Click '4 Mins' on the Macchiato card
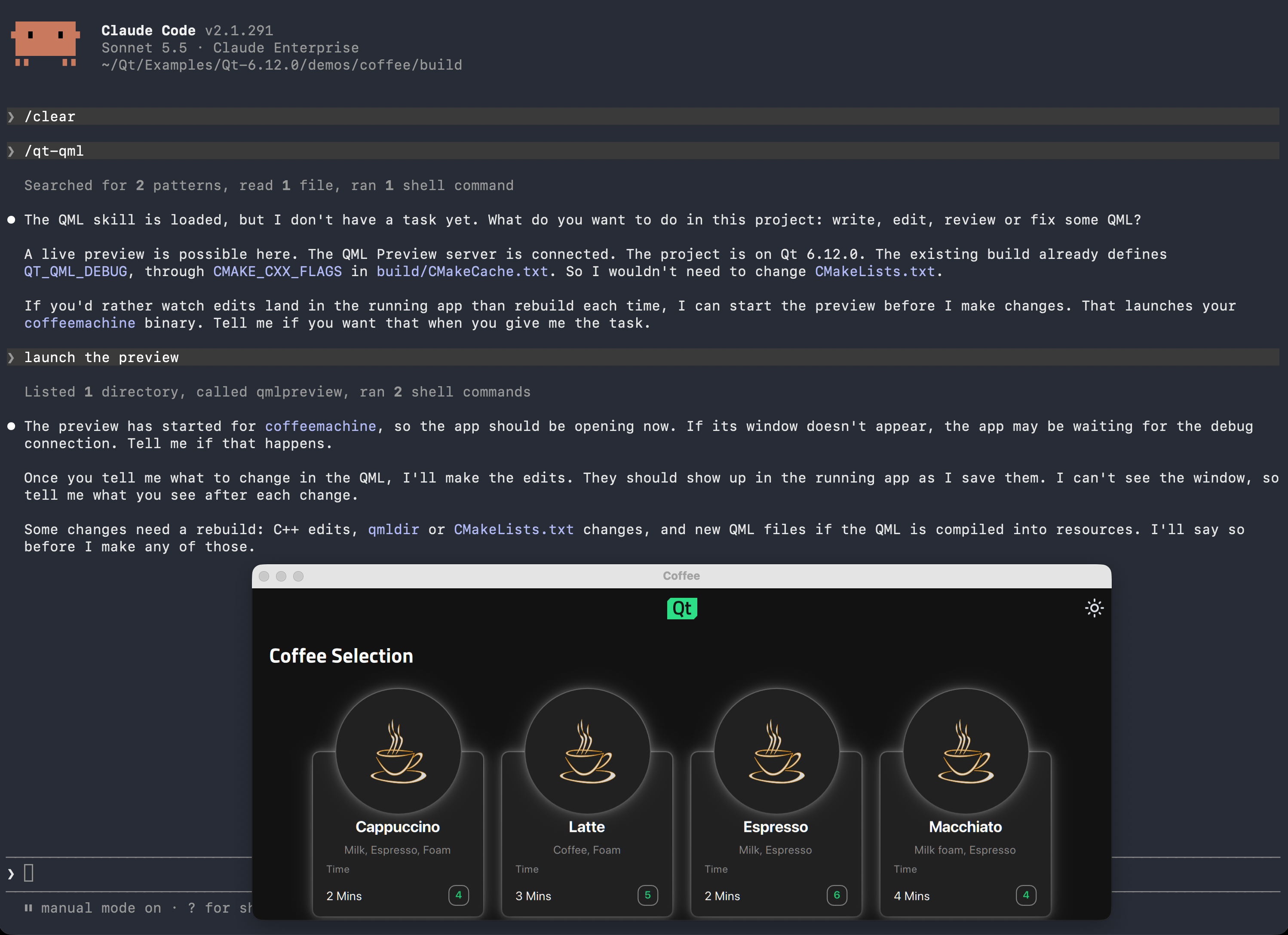 coord(911,896)
